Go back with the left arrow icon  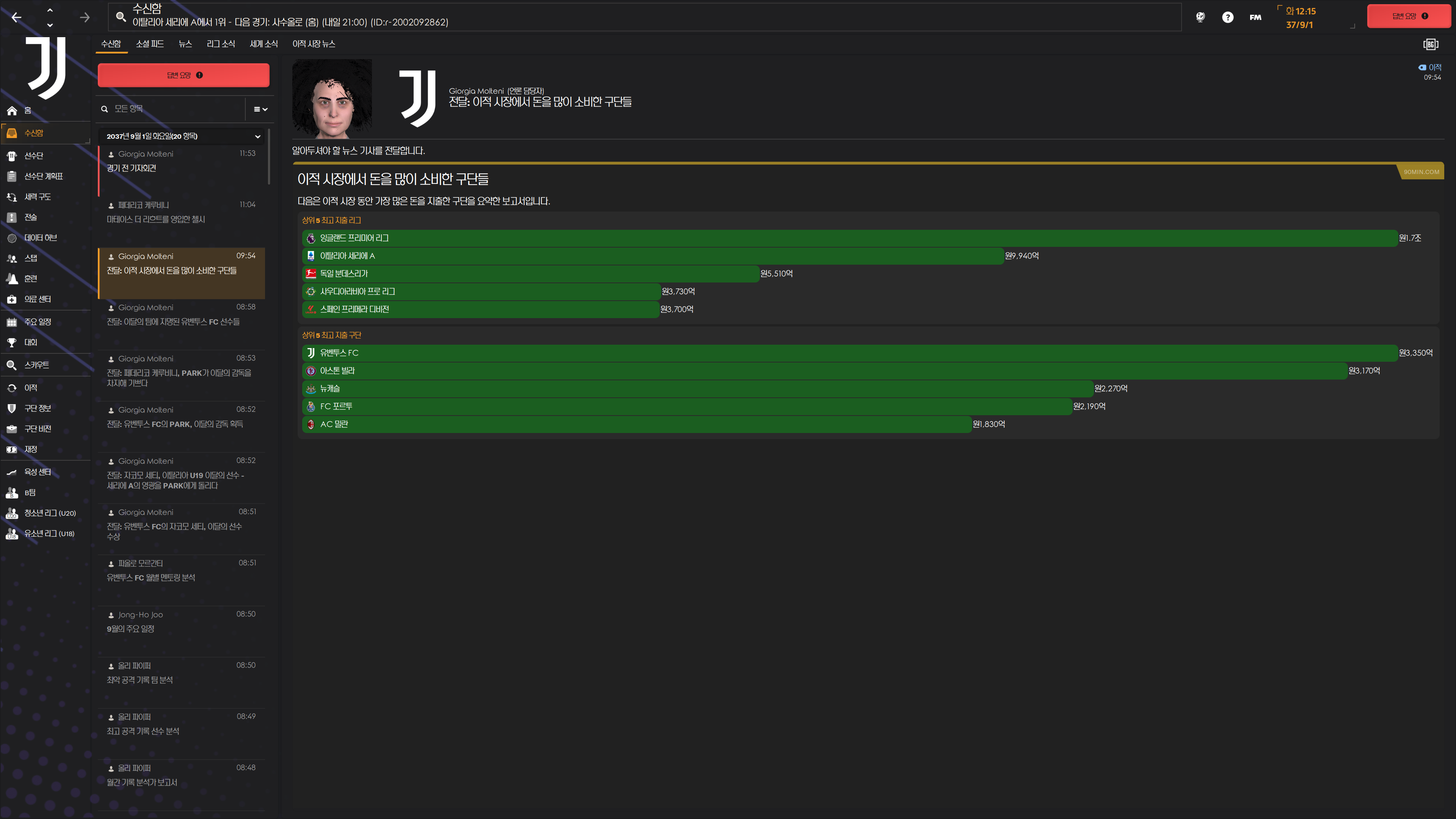click(16, 17)
